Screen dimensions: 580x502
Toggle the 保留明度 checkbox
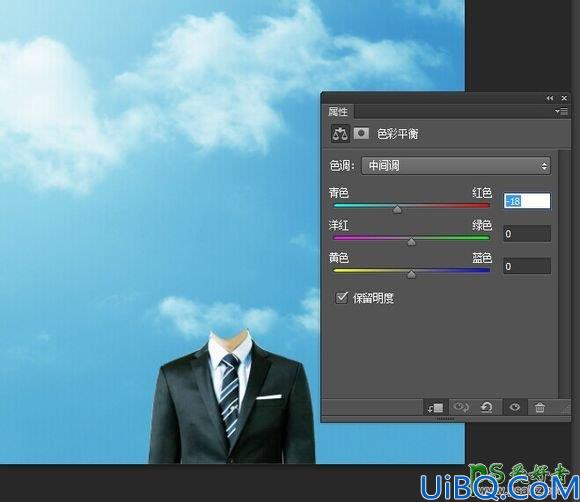click(341, 297)
